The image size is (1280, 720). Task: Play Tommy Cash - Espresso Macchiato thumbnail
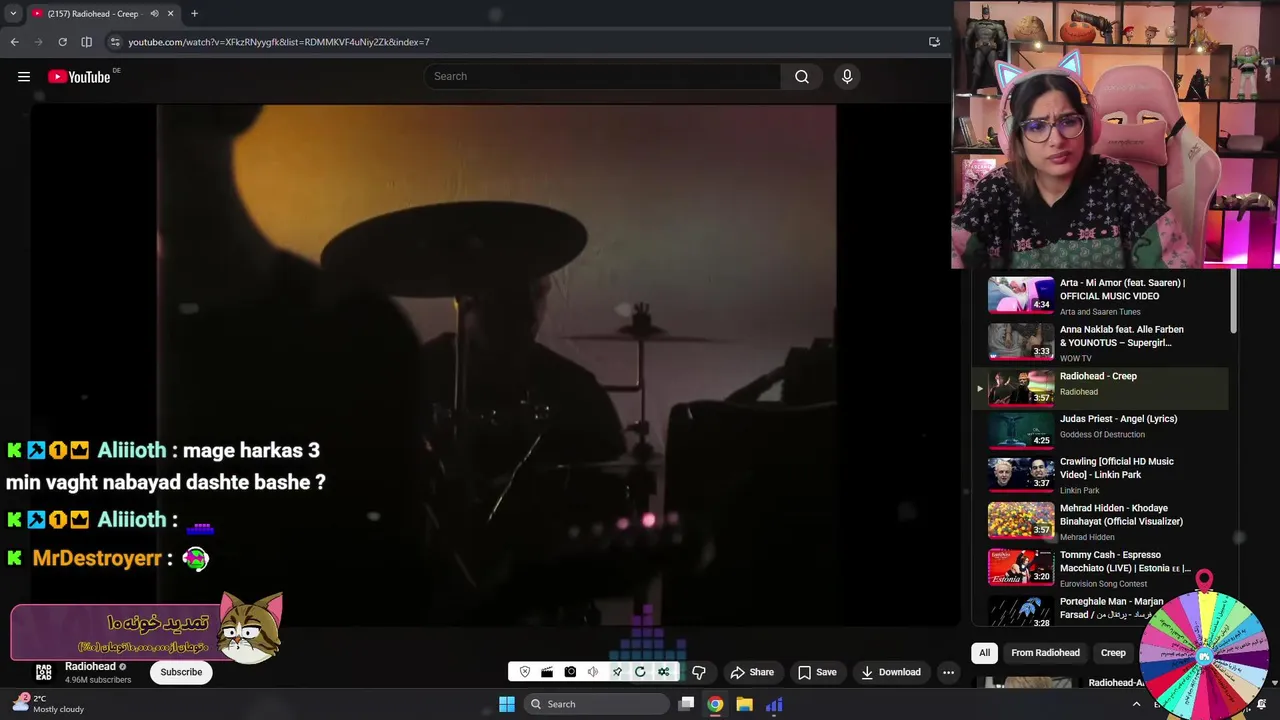[x=1021, y=567]
